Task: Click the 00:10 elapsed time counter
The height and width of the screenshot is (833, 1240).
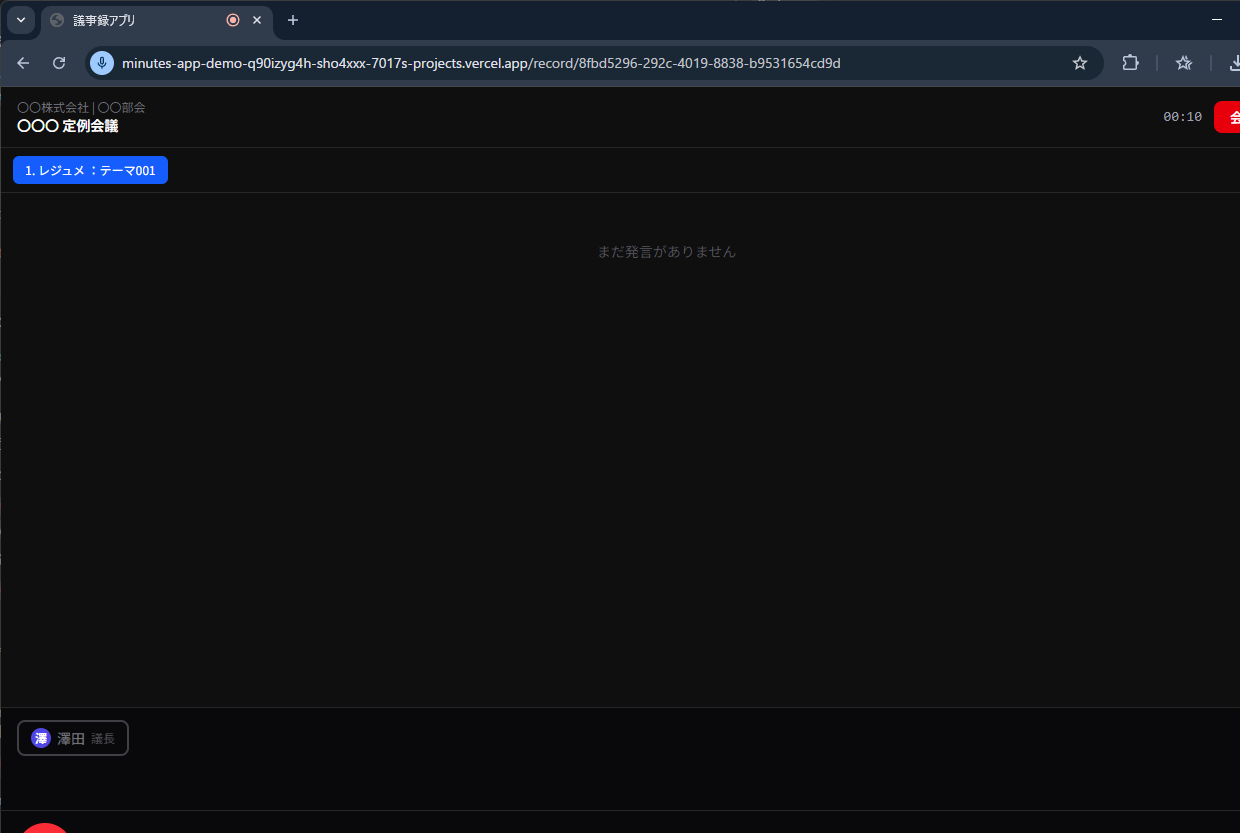Action: [1182, 117]
